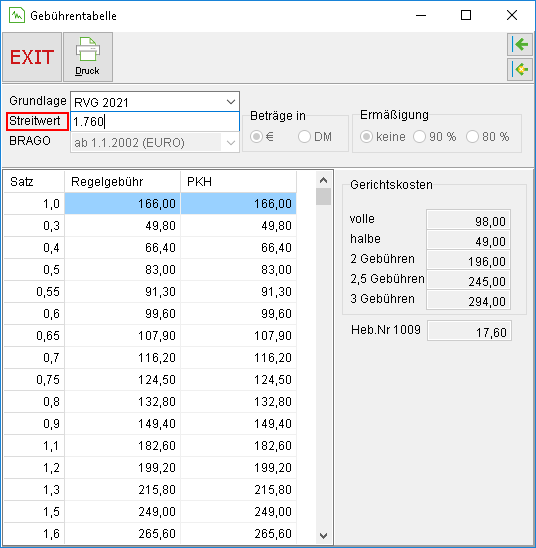This screenshot has width=536, height=548.
Task: Maximize the Gebührentabelle window
Action: click(x=466, y=15)
